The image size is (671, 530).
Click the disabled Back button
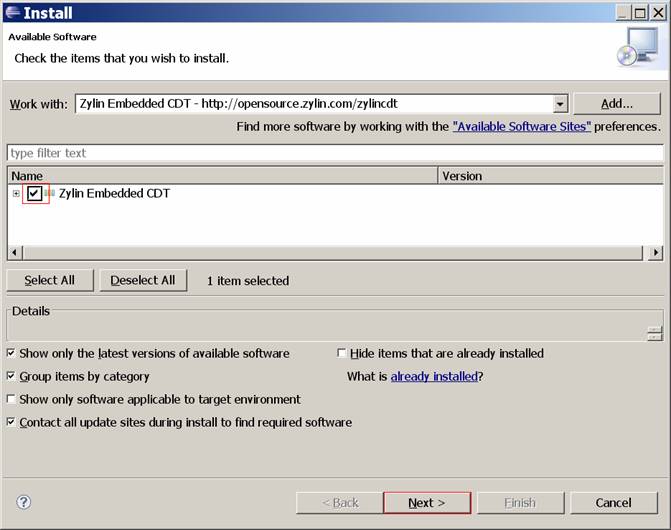click(339, 503)
